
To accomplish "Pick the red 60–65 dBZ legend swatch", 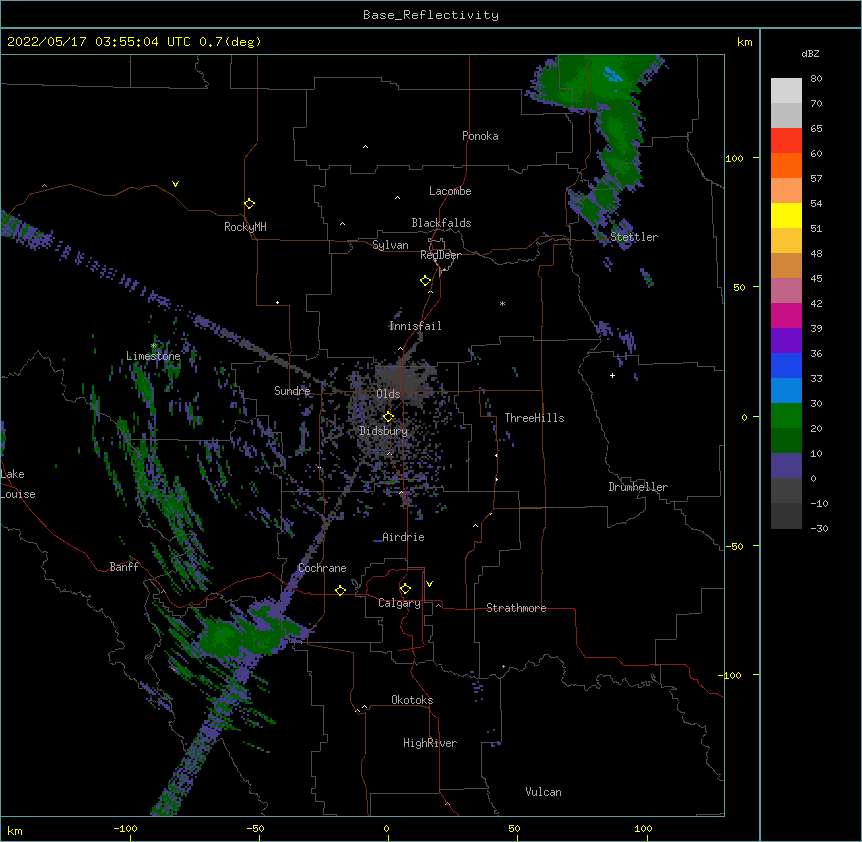I will coord(786,140).
